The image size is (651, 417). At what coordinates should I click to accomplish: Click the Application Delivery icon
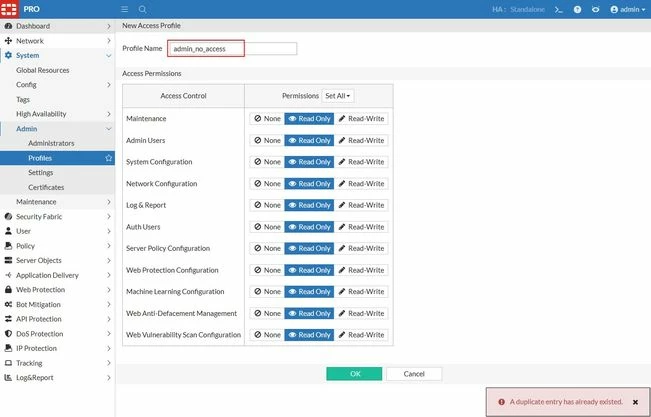pos(8,275)
